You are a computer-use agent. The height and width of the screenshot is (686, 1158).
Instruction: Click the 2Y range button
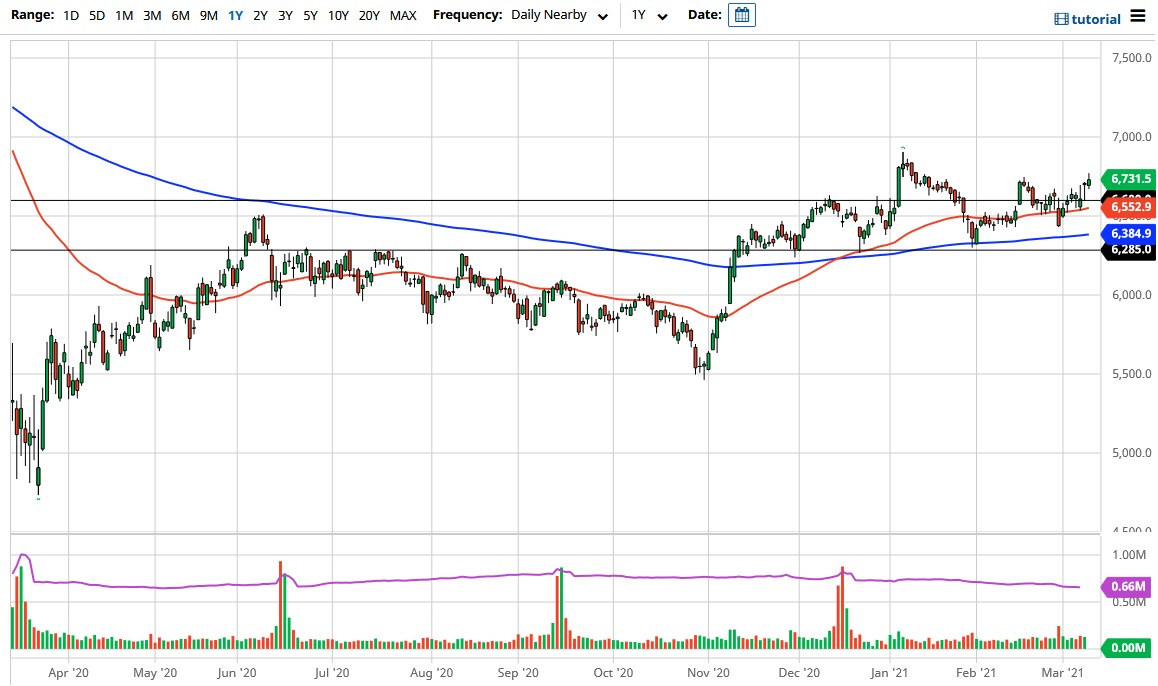[259, 15]
